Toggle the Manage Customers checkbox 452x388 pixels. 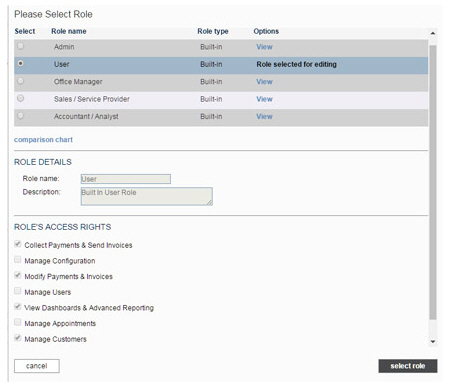[18, 338]
